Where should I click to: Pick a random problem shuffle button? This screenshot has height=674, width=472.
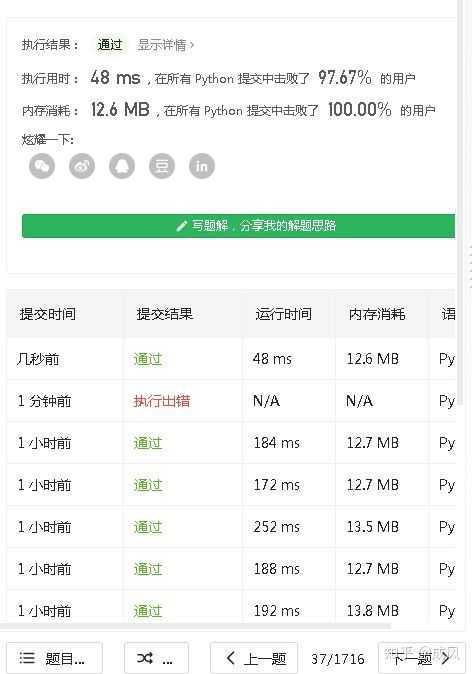156,657
